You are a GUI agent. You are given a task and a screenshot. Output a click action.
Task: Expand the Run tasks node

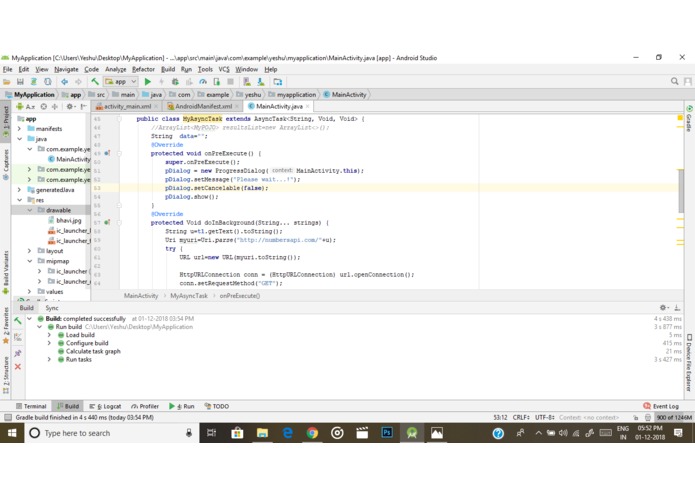(x=49, y=360)
